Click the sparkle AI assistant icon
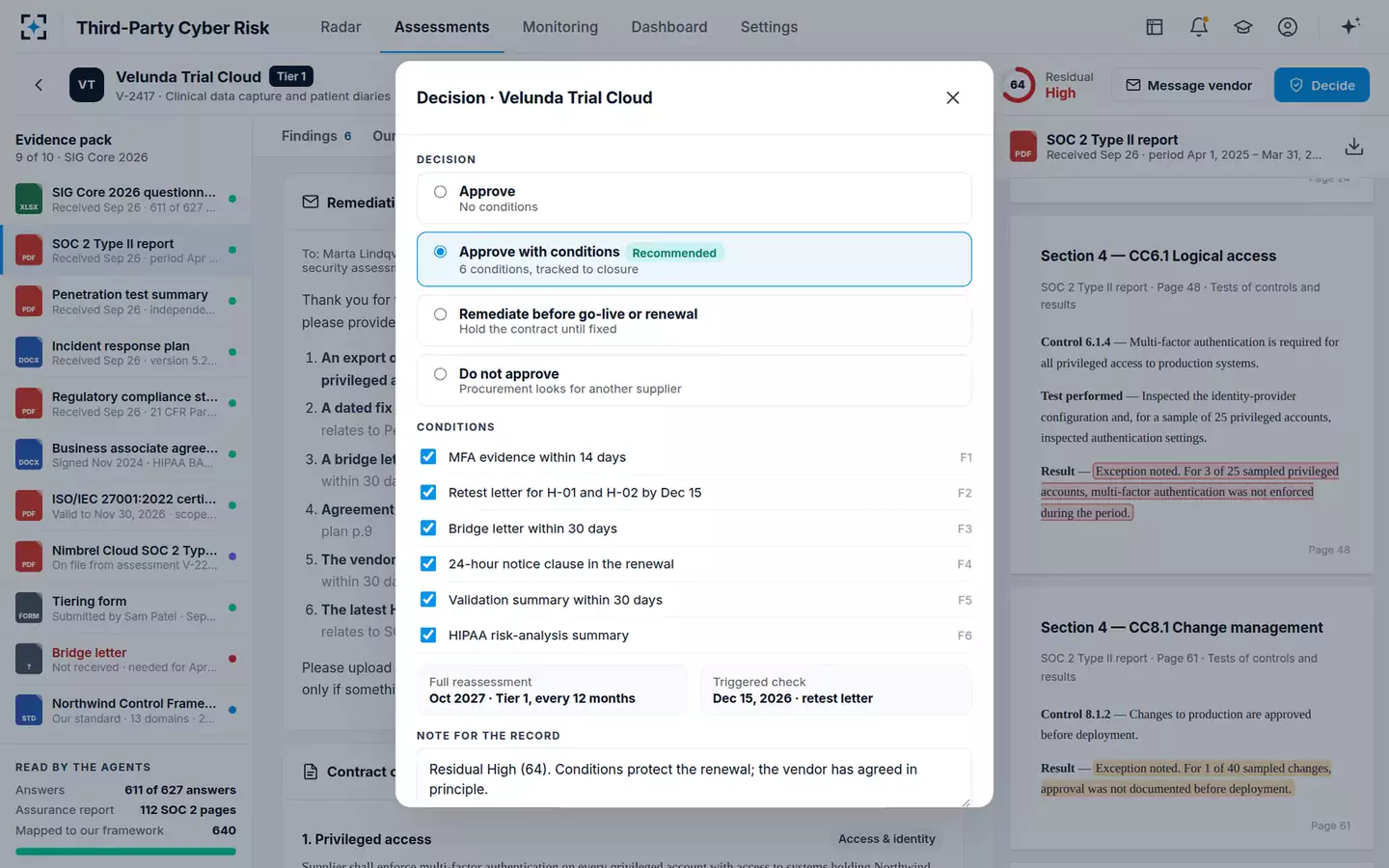This screenshot has width=1389, height=868. 1350,26
